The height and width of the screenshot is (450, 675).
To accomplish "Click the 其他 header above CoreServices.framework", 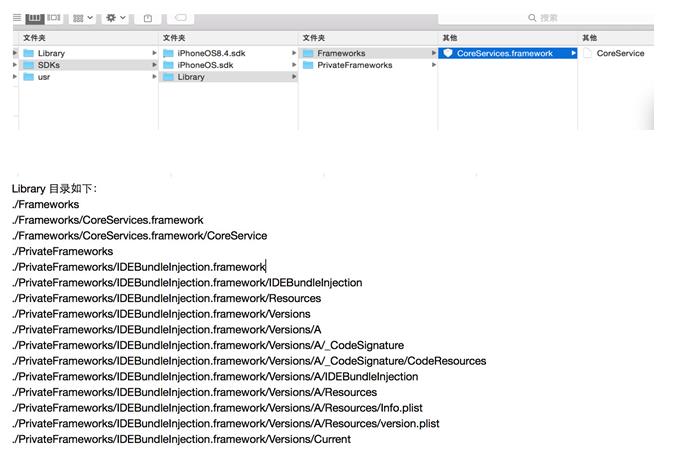I will point(450,38).
